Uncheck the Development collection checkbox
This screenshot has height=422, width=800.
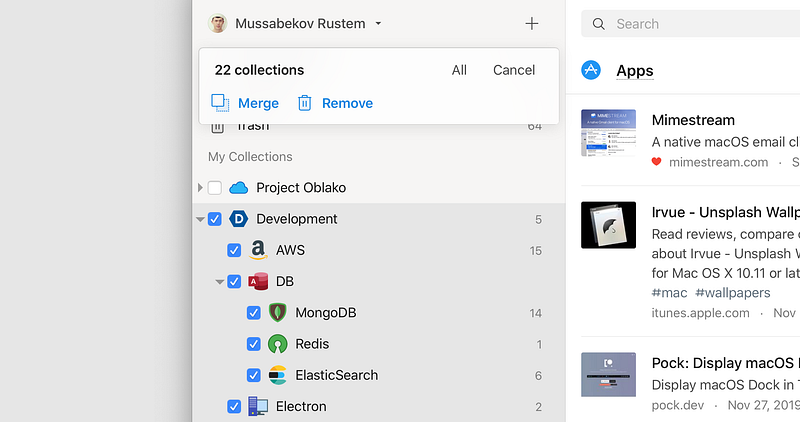click(x=215, y=219)
